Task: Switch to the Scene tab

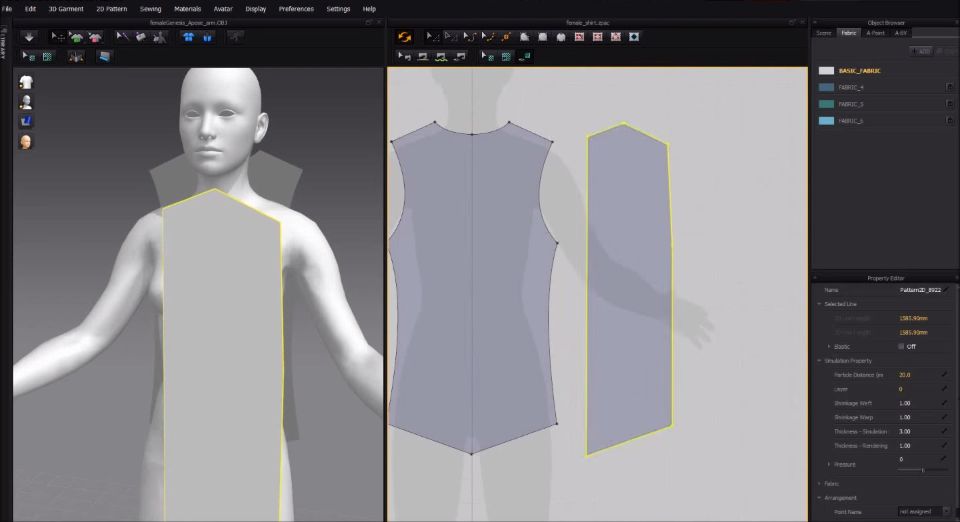Action: (823, 33)
